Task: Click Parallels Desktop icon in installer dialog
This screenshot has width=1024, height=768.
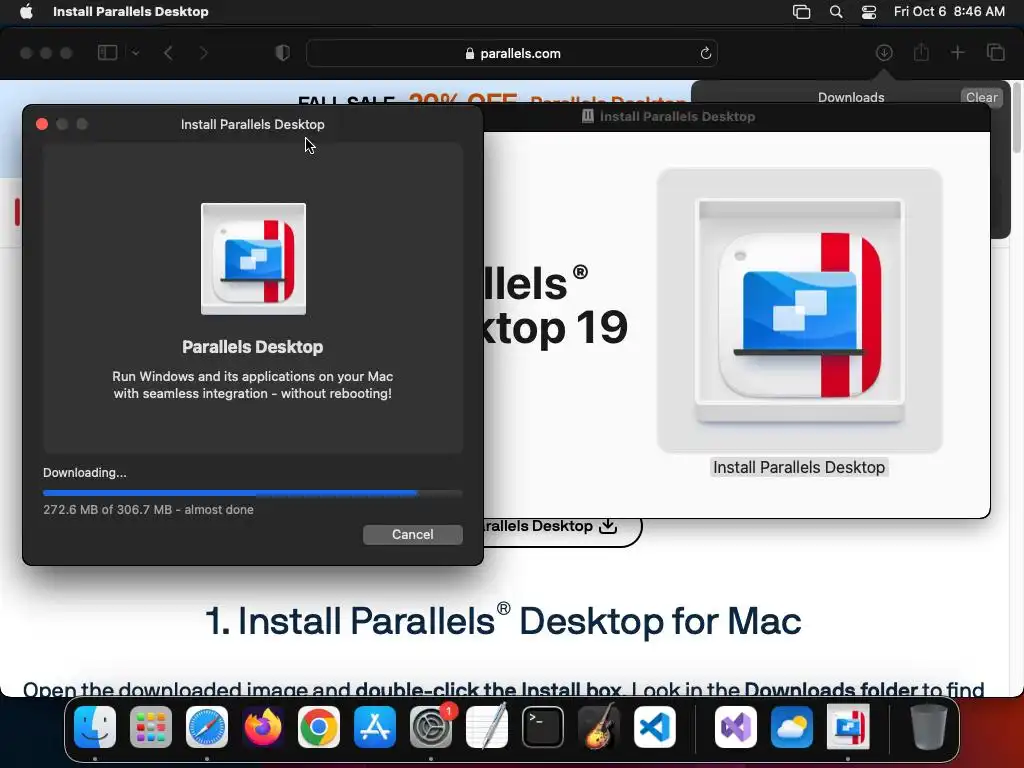Action: pyautogui.click(x=253, y=259)
